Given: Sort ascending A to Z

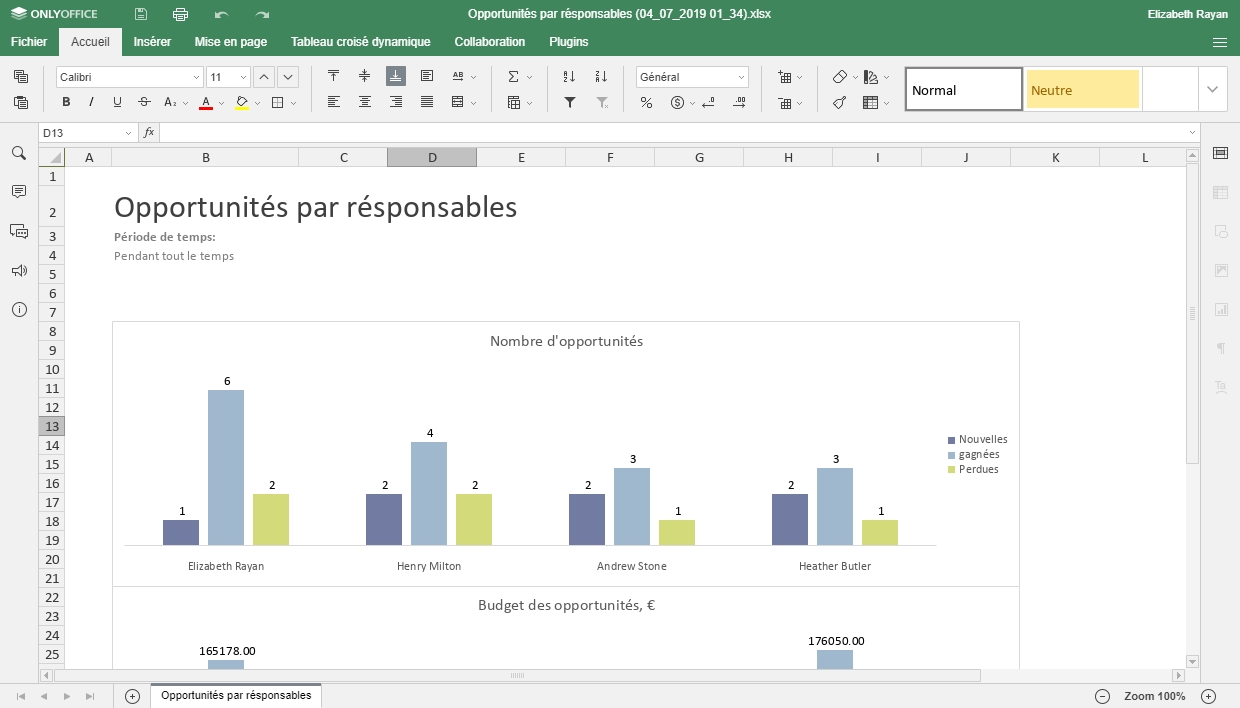Looking at the screenshot, I should pos(569,77).
